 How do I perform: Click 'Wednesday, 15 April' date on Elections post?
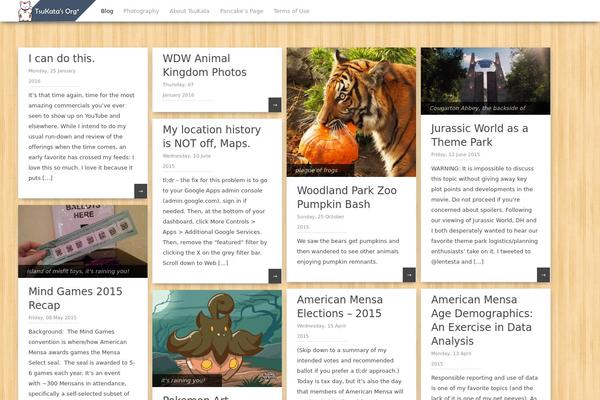(321, 326)
